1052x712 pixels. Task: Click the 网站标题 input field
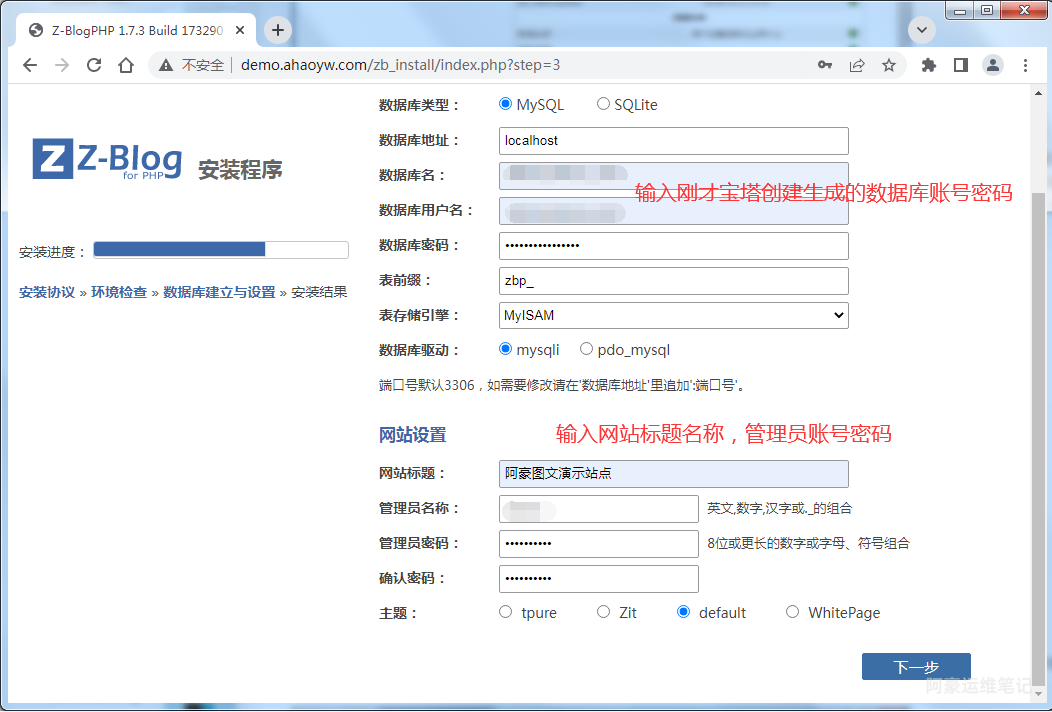(674, 474)
